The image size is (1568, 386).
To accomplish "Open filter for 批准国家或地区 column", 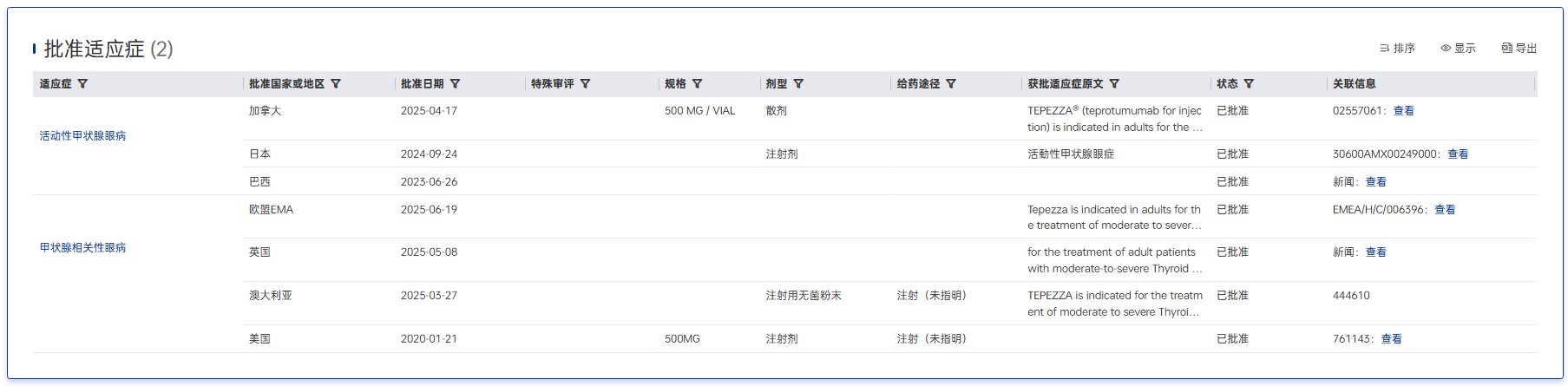I will click(336, 84).
